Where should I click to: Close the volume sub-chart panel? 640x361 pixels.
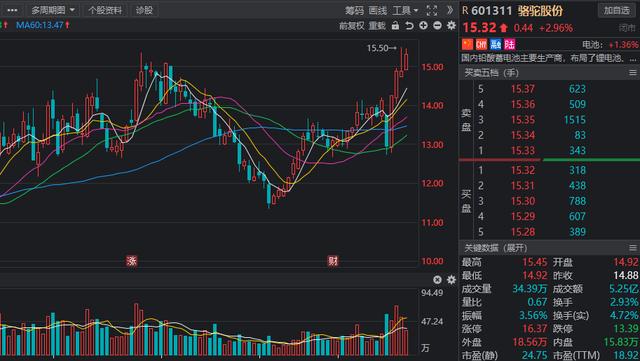coord(437,280)
